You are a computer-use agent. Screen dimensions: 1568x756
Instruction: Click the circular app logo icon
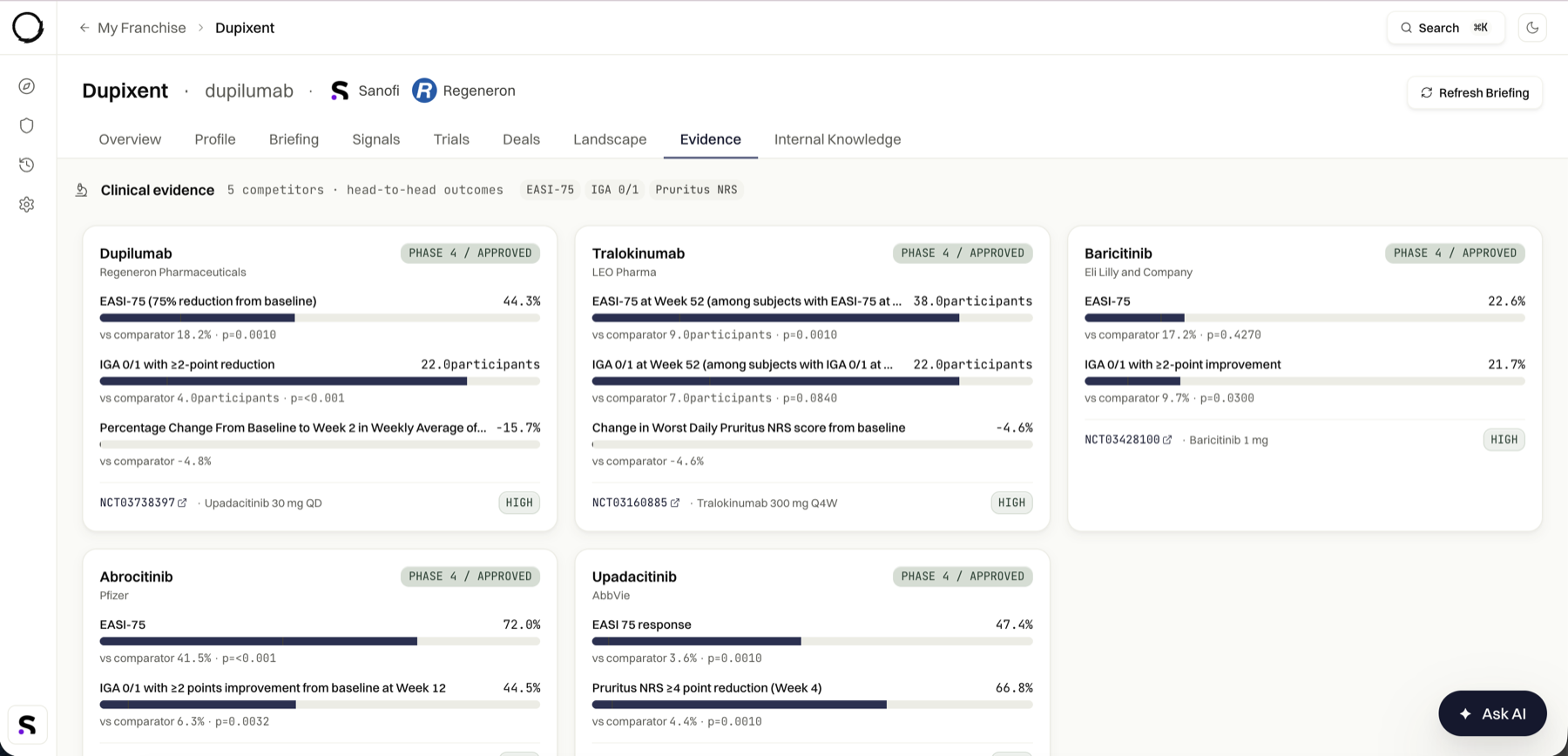(x=28, y=28)
